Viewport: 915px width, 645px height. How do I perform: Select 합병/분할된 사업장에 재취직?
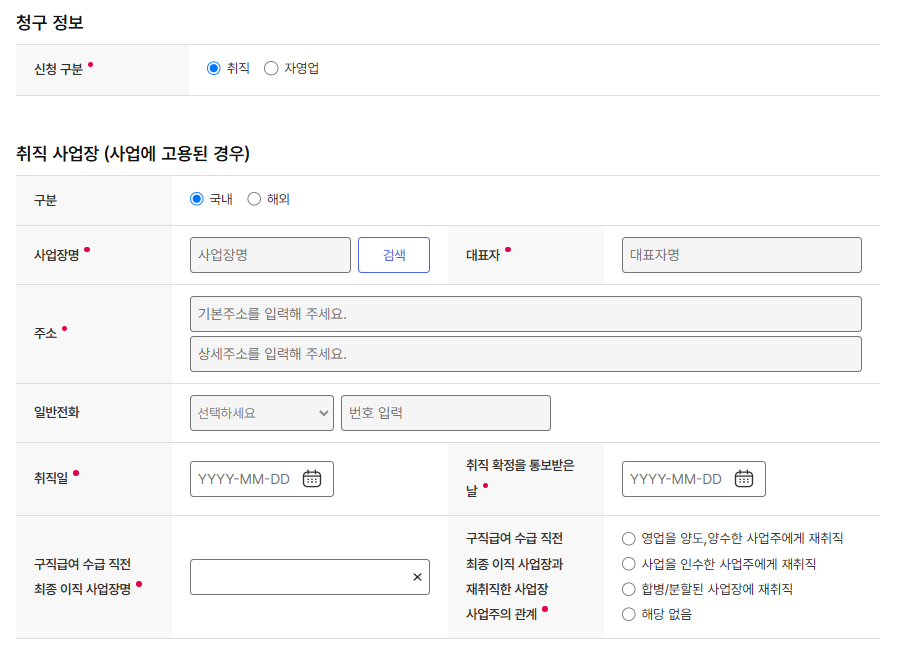628,589
